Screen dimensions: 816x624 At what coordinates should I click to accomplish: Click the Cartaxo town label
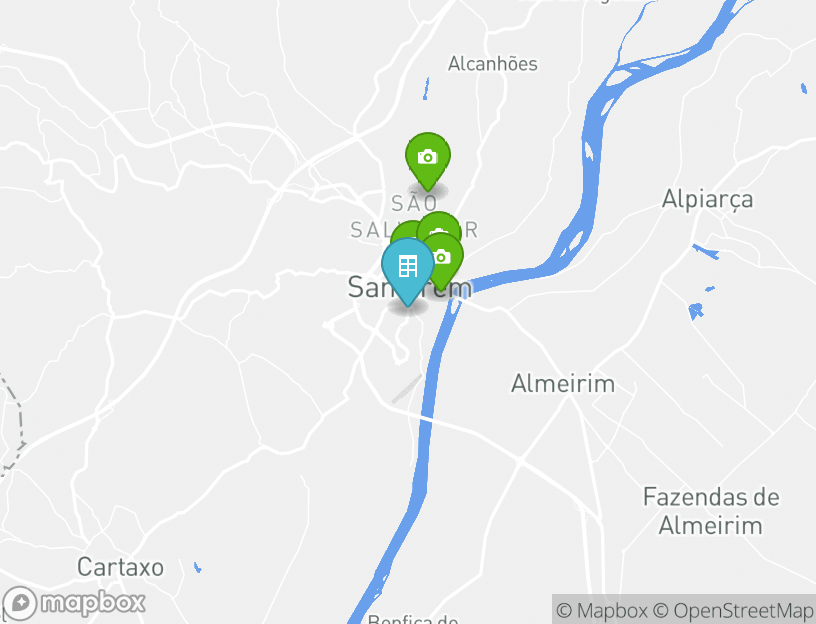pyautogui.click(x=120, y=567)
